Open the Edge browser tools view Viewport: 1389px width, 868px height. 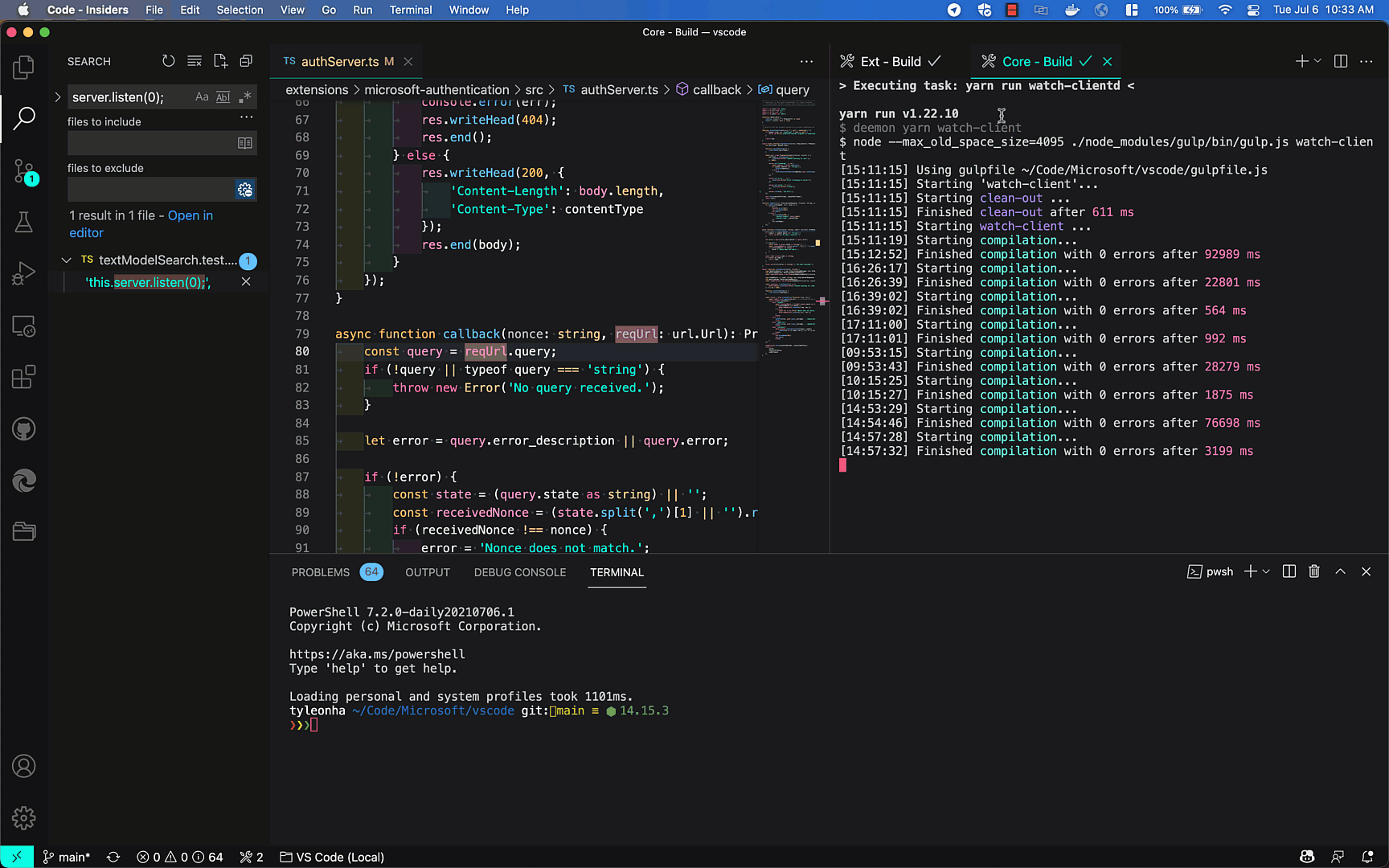[24, 481]
